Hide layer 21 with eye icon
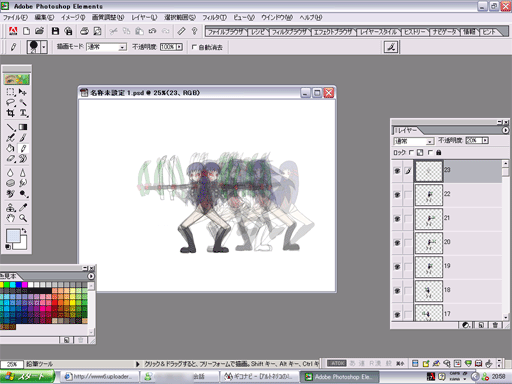Image resolution: width=512 pixels, height=384 pixels. point(397,219)
